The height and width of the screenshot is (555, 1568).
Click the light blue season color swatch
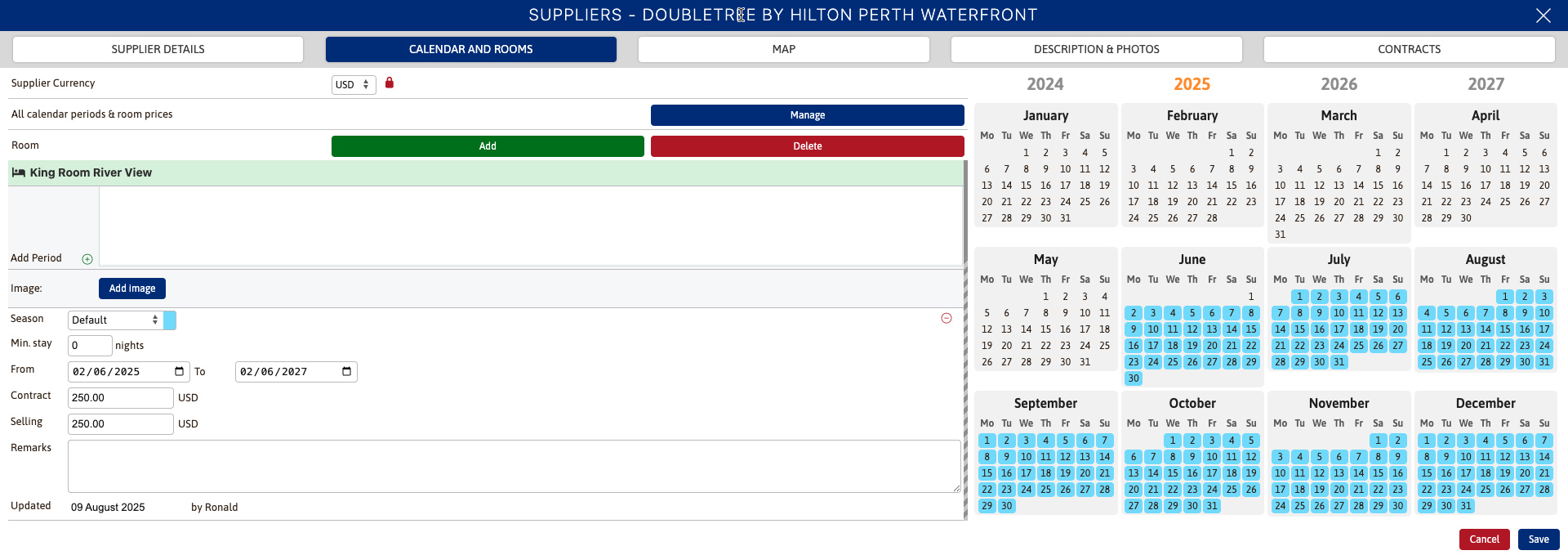coord(170,320)
